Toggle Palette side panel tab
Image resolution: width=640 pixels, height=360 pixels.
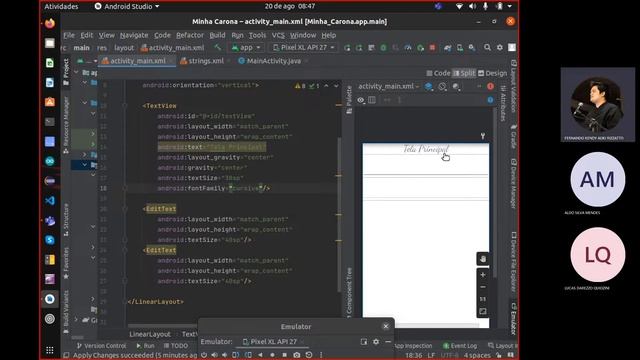coord(349,100)
